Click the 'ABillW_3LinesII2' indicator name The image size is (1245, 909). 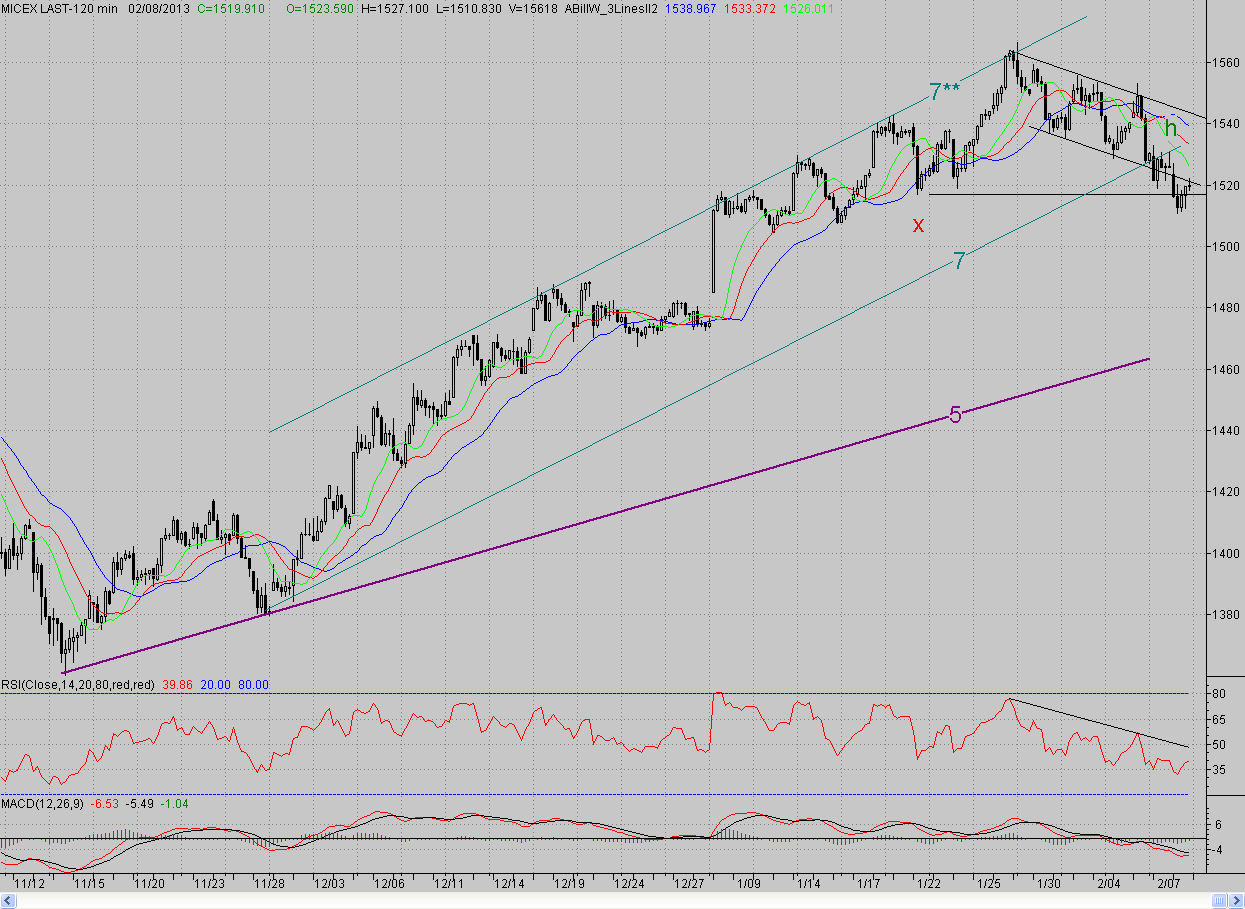(611, 9)
